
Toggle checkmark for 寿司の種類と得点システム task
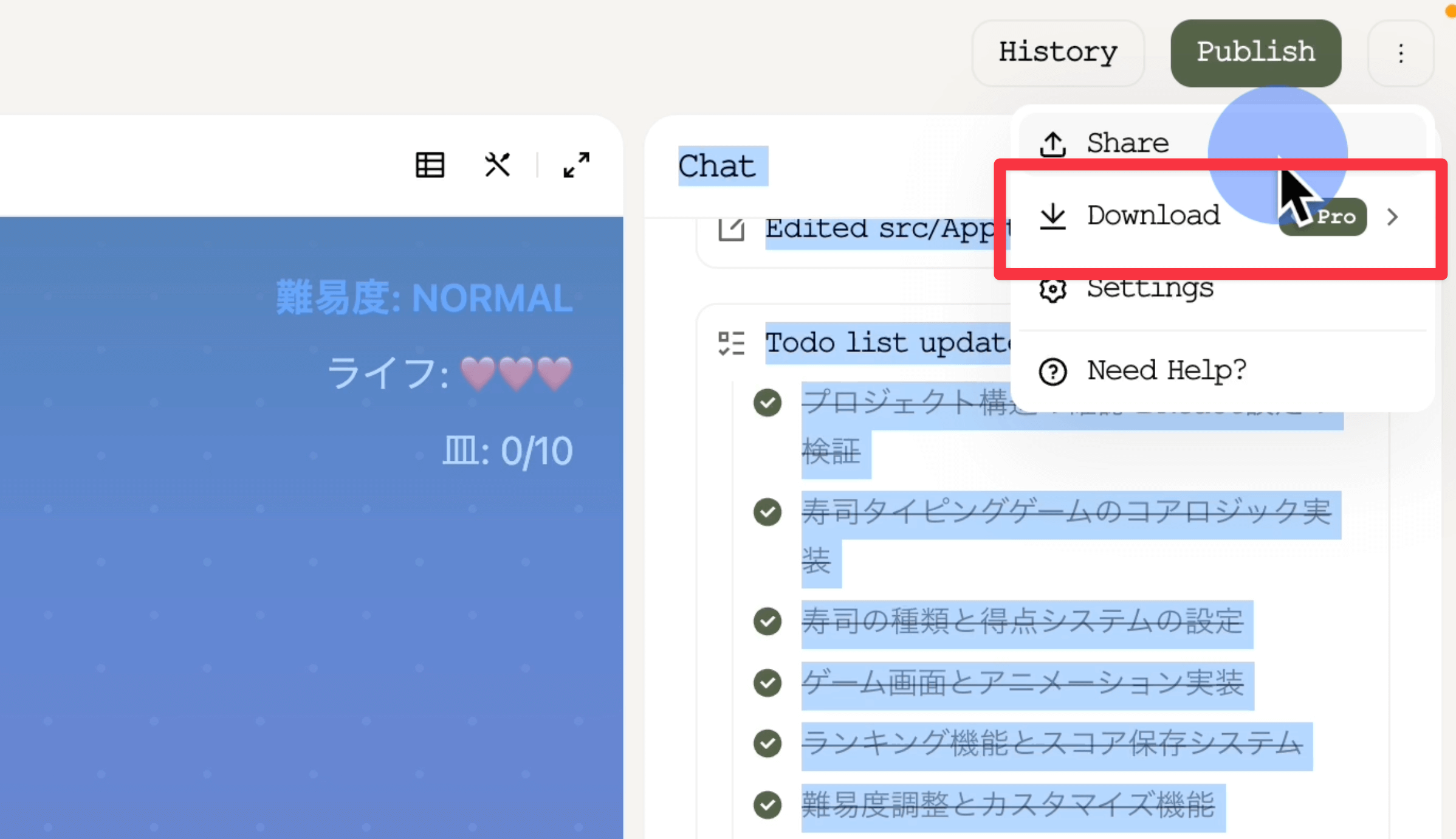point(767,621)
